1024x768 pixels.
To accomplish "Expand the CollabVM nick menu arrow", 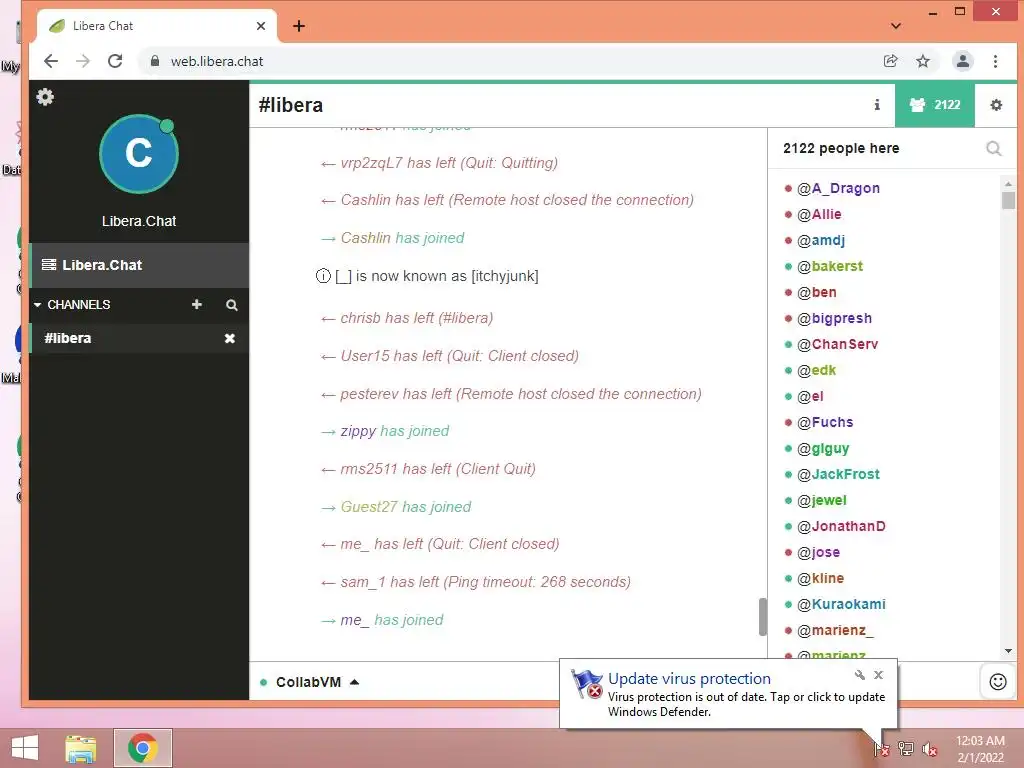I will pos(355,682).
